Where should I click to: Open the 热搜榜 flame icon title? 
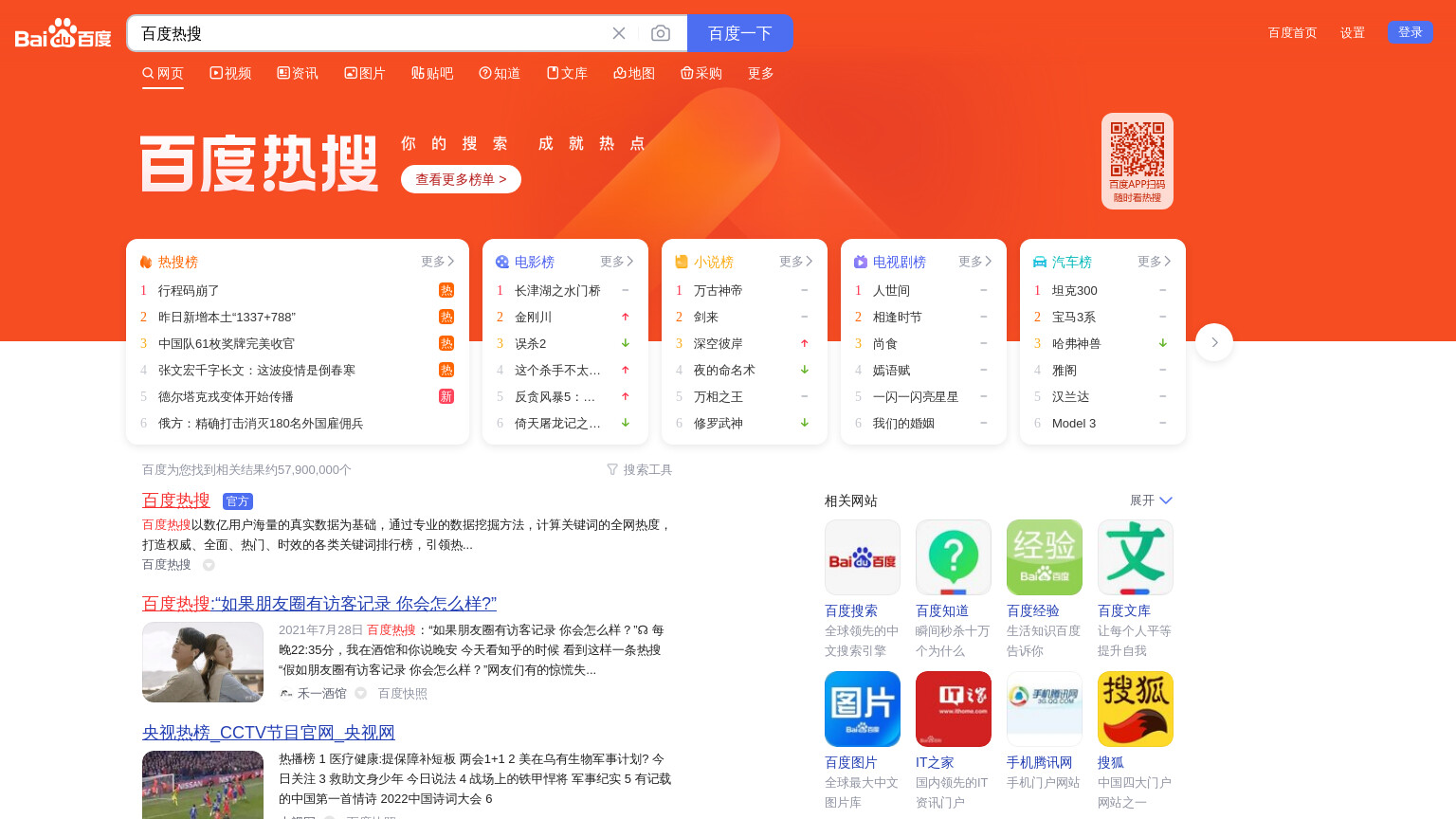(146, 262)
